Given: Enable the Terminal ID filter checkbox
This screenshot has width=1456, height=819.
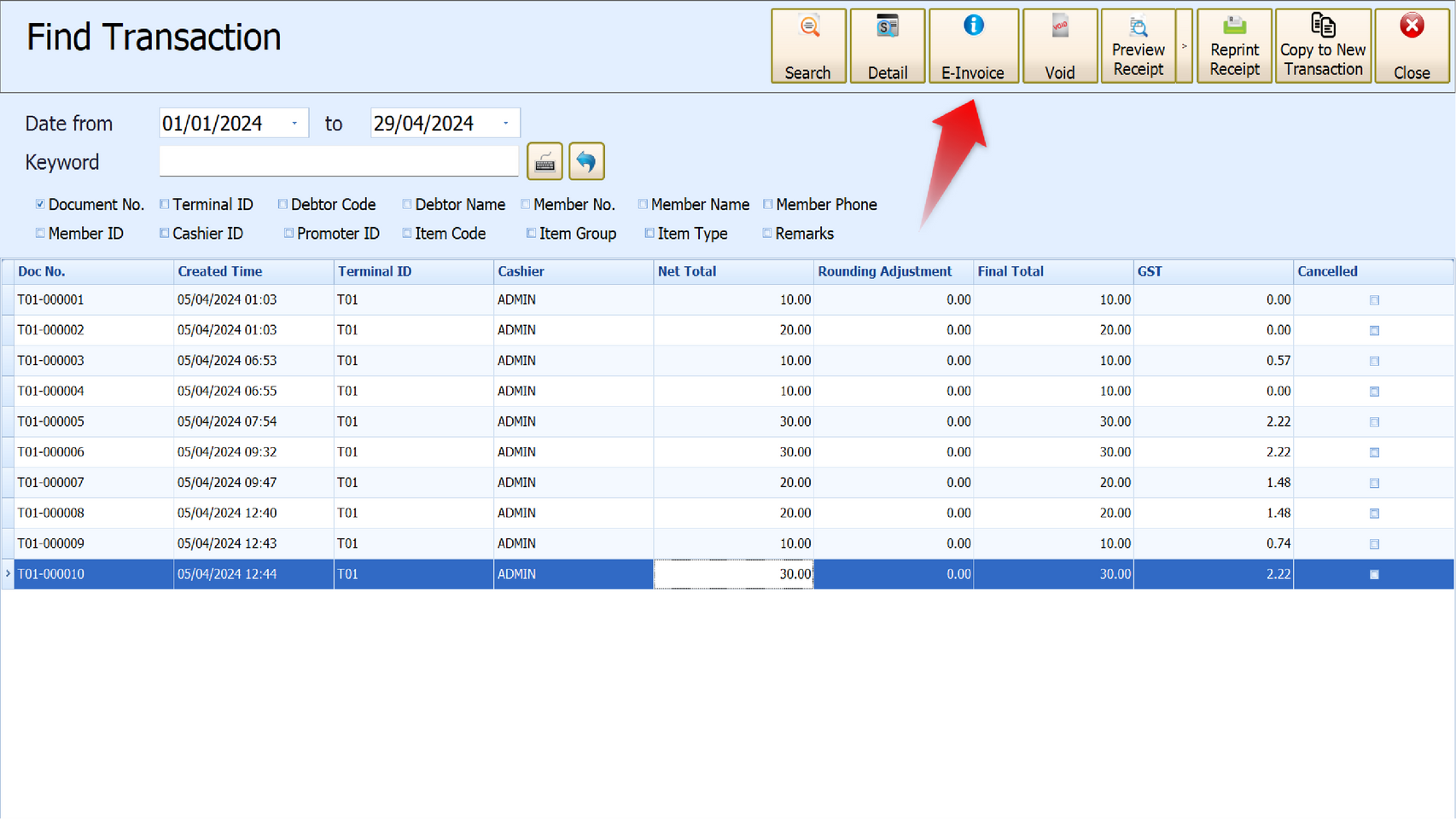Looking at the screenshot, I should 165,204.
